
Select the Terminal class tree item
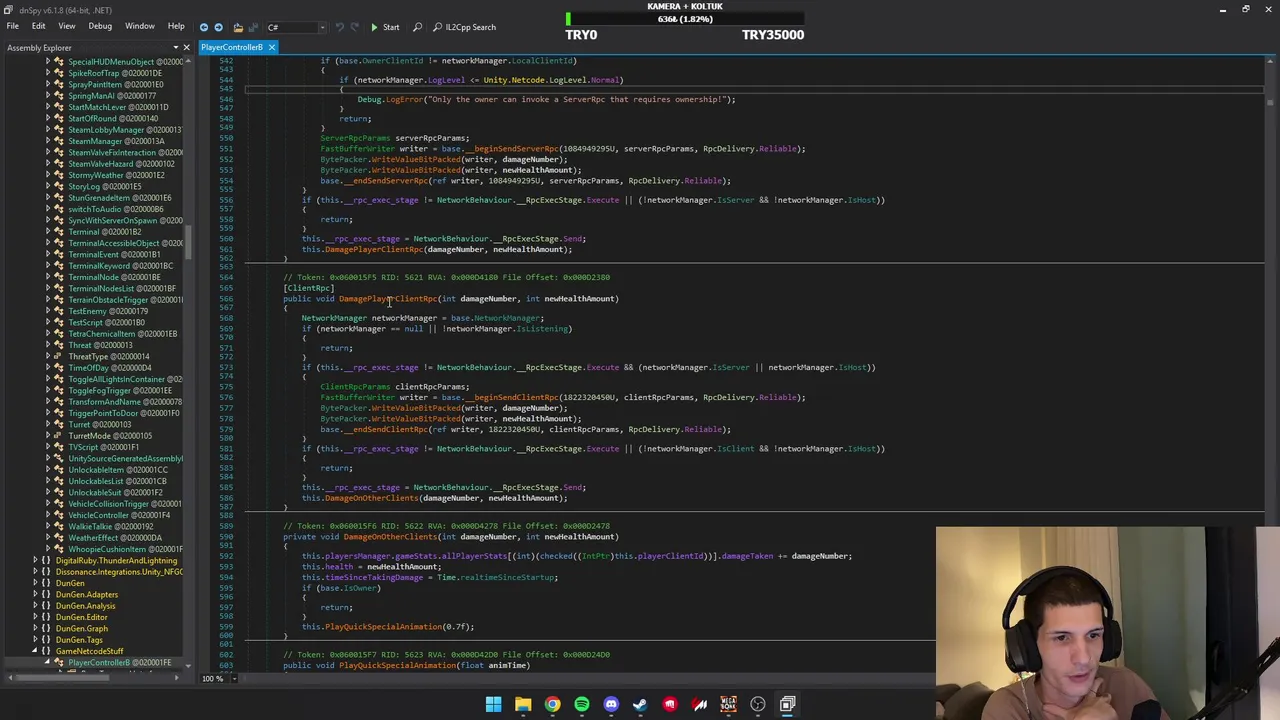104,232
